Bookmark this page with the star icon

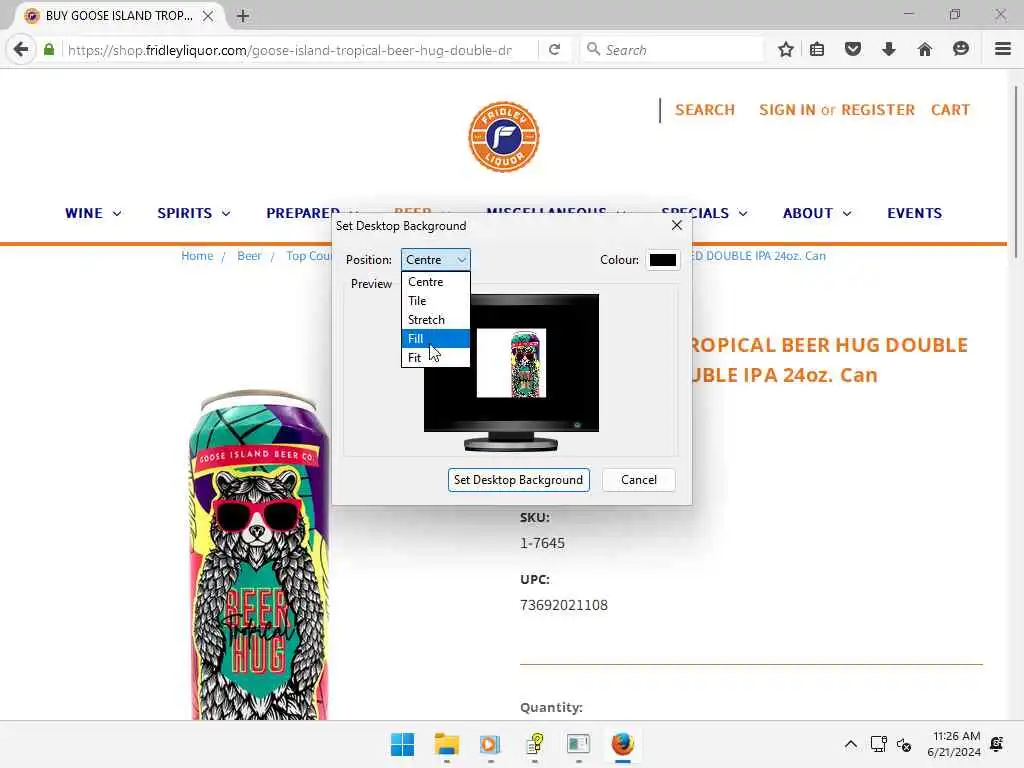786,49
